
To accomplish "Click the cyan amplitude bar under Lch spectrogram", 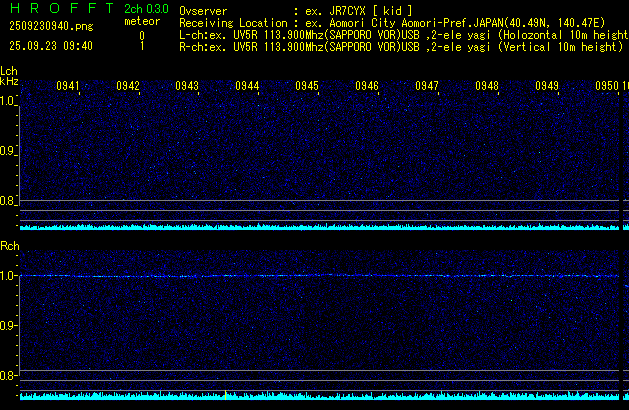I will pyautogui.click(x=315, y=227).
